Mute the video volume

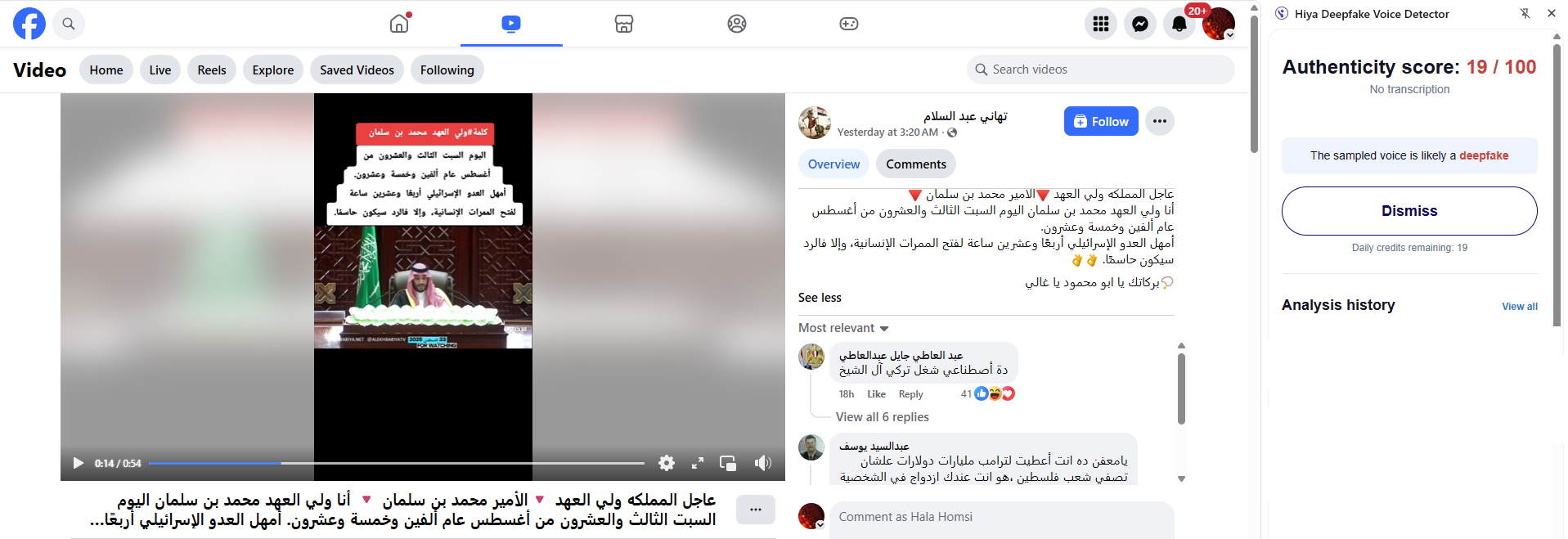(763, 463)
